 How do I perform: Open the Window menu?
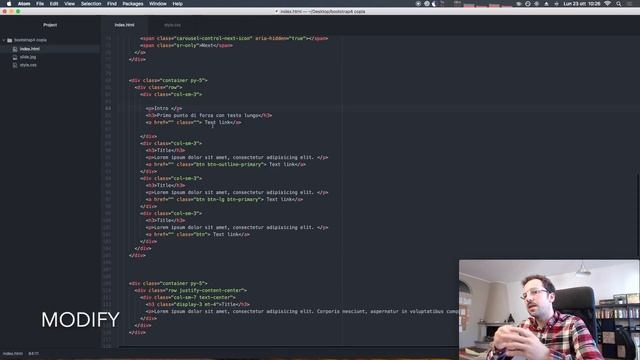pyautogui.click(x=158, y=4)
